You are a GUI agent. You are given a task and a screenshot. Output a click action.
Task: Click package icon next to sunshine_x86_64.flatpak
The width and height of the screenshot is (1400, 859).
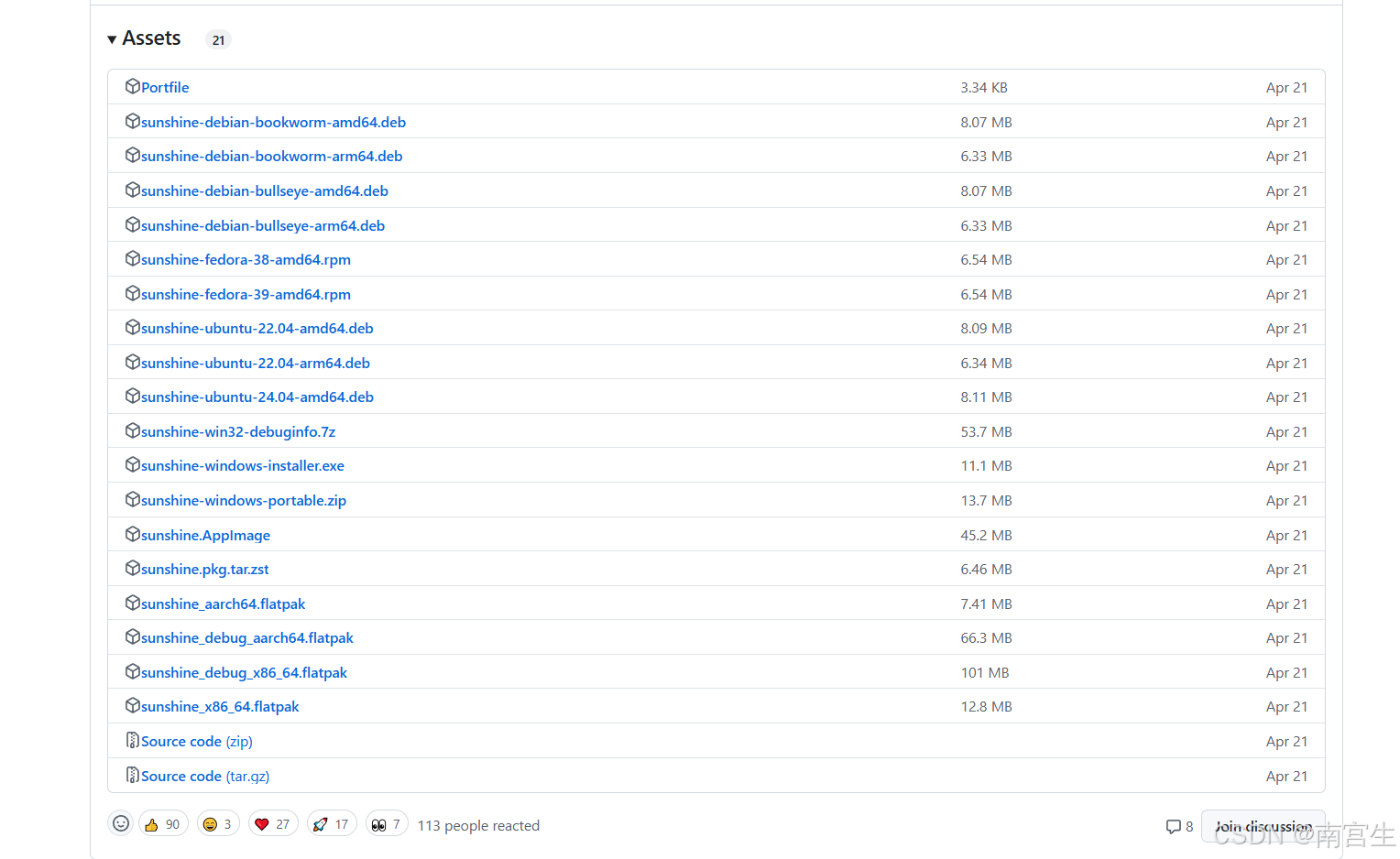click(133, 705)
